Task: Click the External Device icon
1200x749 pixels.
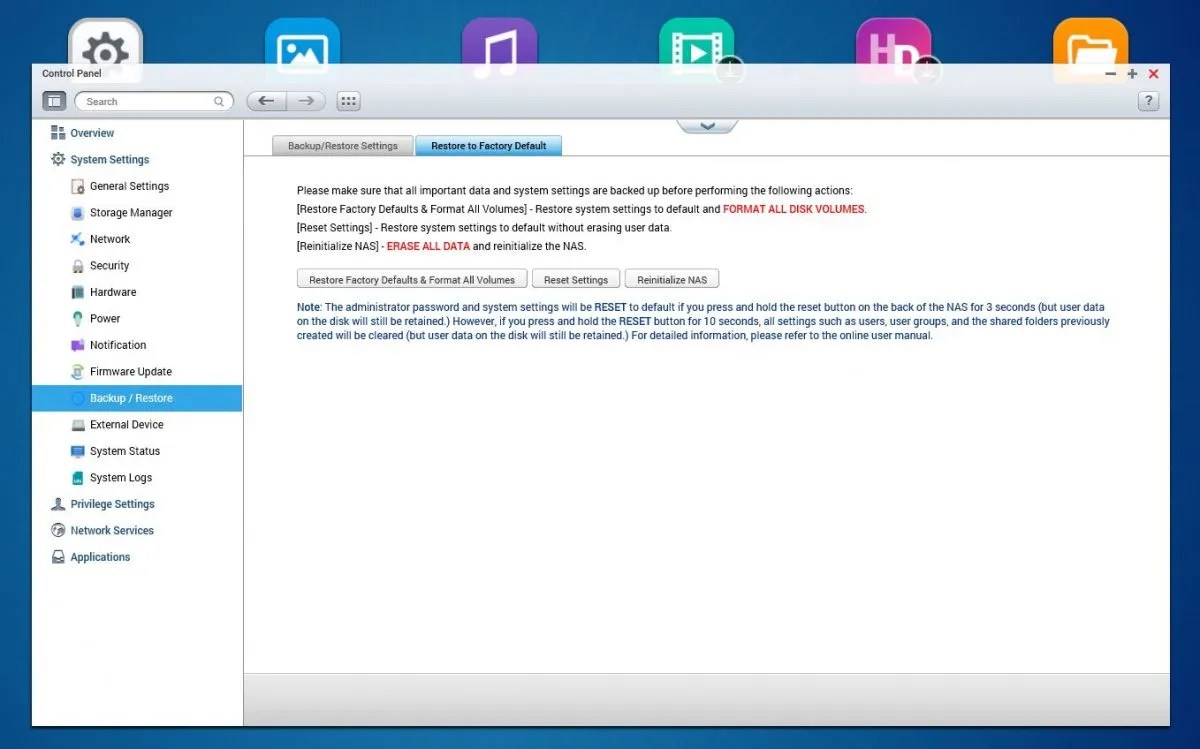Action: 78,425
